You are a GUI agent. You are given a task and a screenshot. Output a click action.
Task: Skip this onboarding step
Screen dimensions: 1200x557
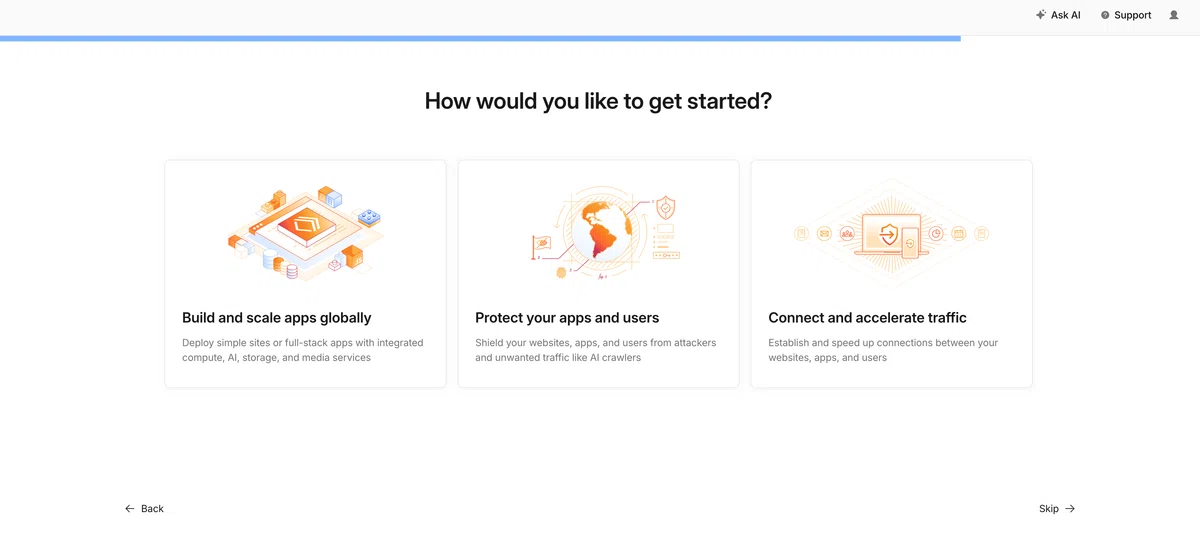[1057, 509]
